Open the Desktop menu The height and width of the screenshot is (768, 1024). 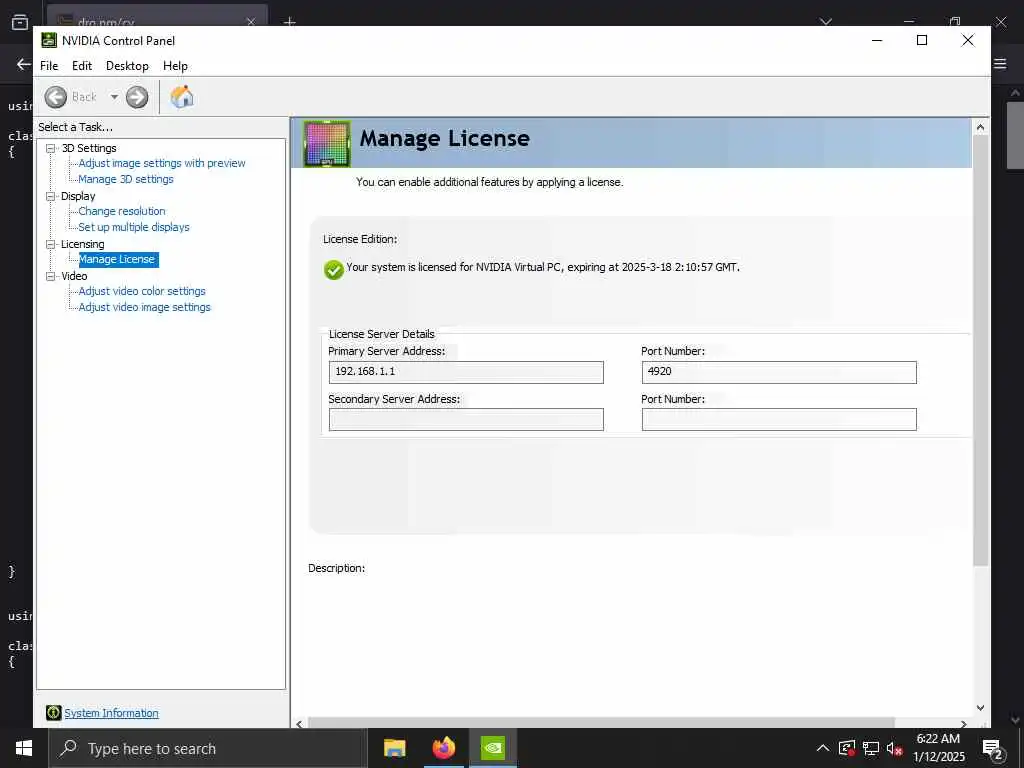(127, 66)
